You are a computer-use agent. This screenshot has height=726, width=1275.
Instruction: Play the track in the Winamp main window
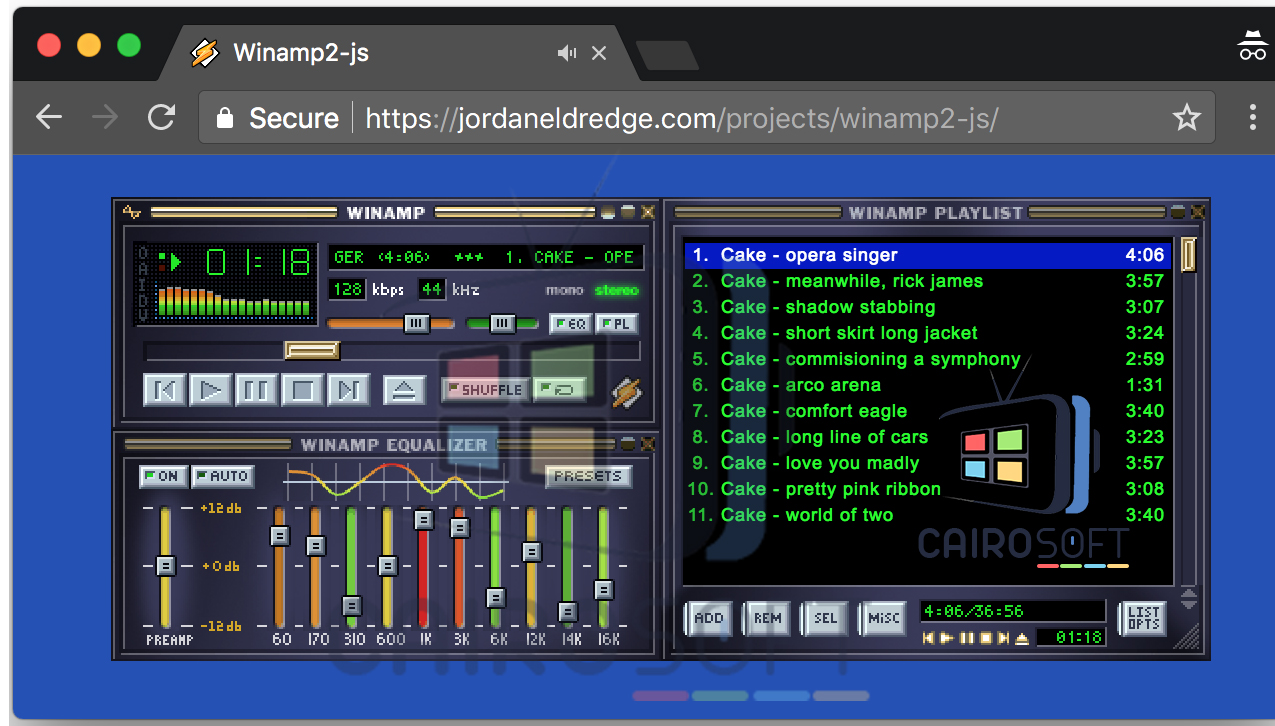[211, 390]
